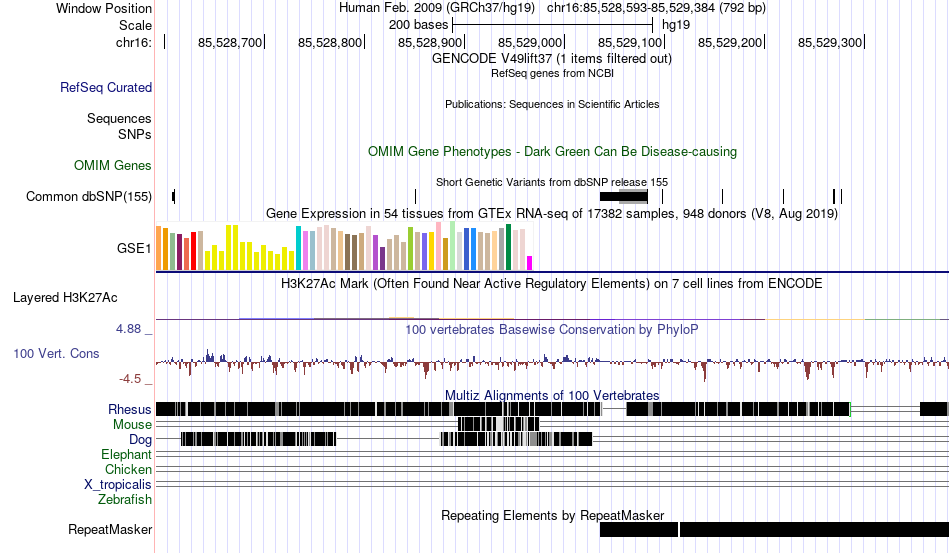Click the 85,528,900 ruler coordinate
Screen dimensions: 950x553
coord(430,42)
